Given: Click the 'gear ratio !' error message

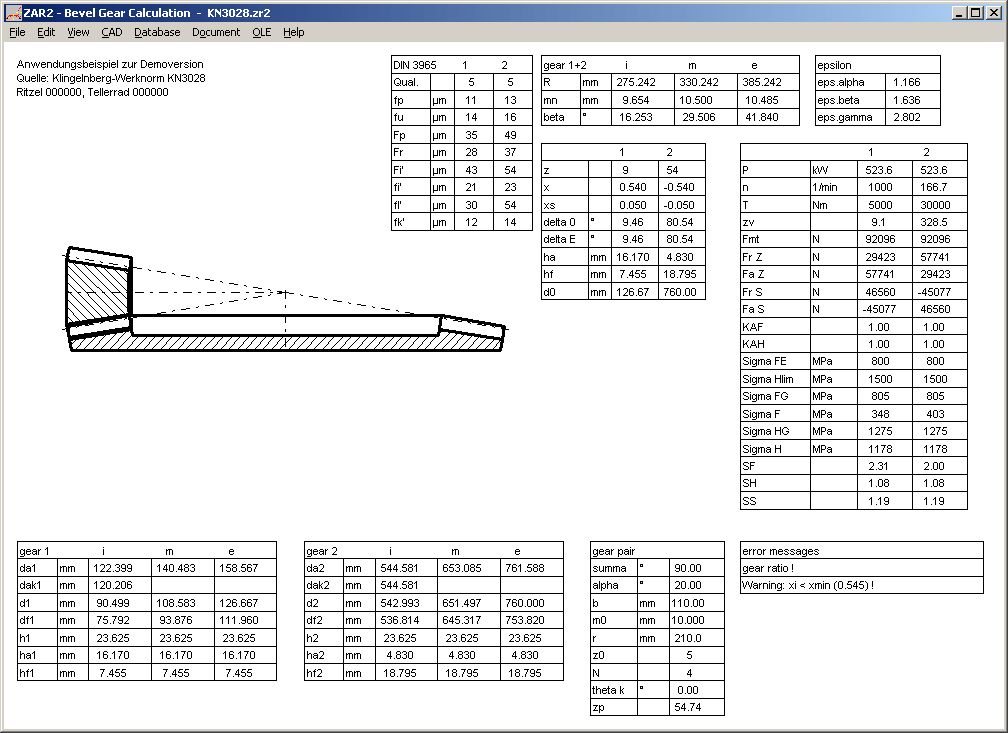Looking at the screenshot, I should [x=768, y=568].
